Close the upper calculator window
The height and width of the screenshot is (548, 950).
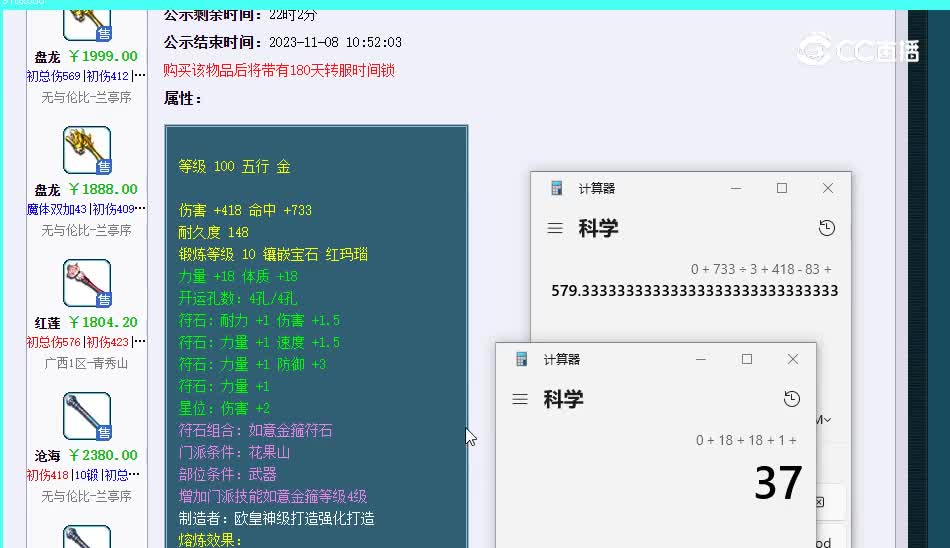828,189
